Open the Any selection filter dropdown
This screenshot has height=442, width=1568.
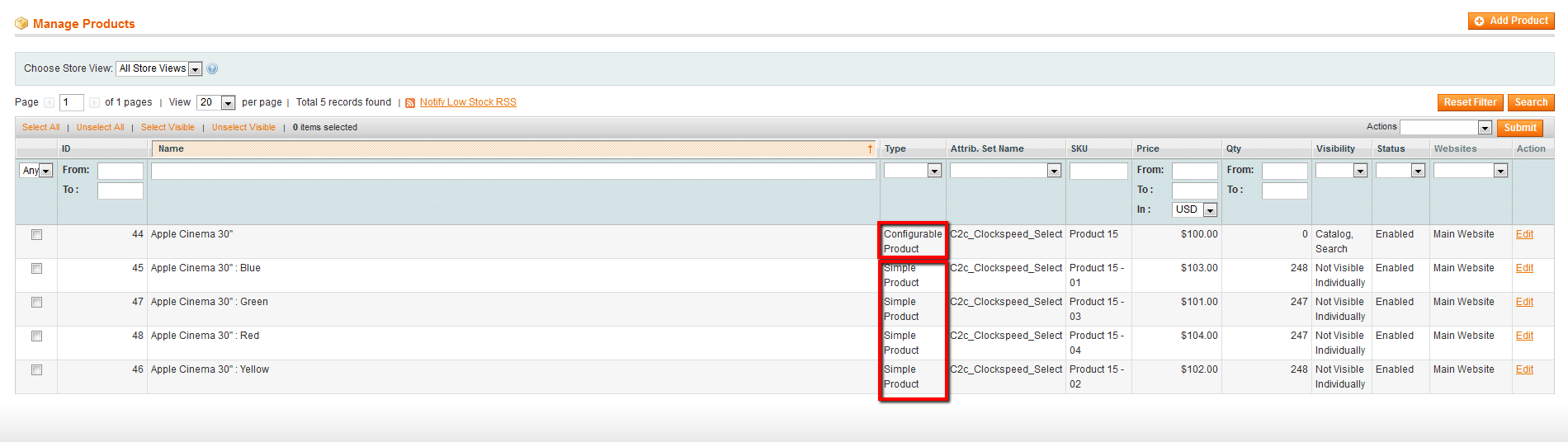(36, 171)
